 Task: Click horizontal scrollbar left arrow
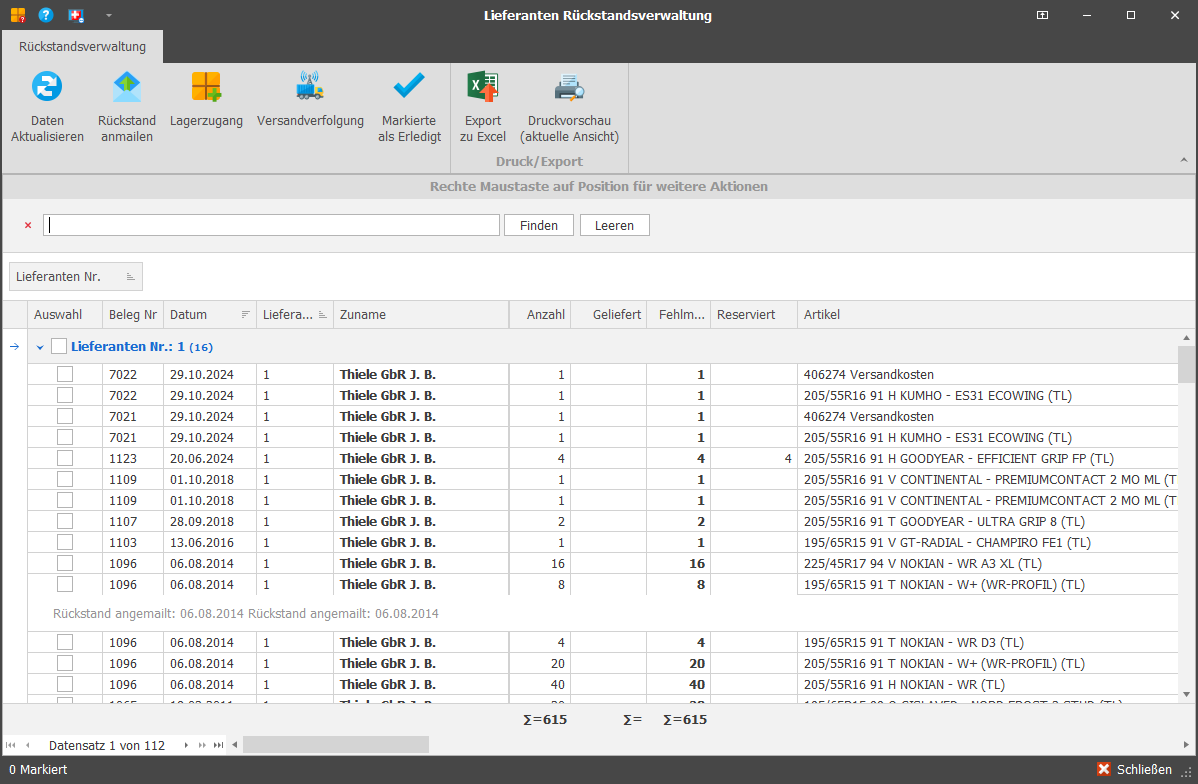point(235,744)
